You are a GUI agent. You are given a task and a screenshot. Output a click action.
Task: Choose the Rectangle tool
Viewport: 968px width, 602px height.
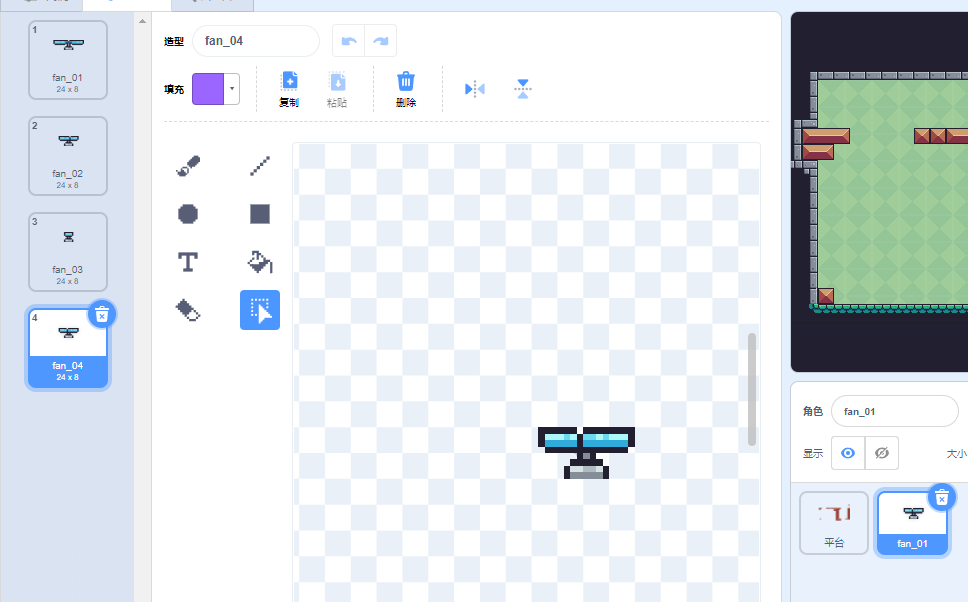pos(260,213)
